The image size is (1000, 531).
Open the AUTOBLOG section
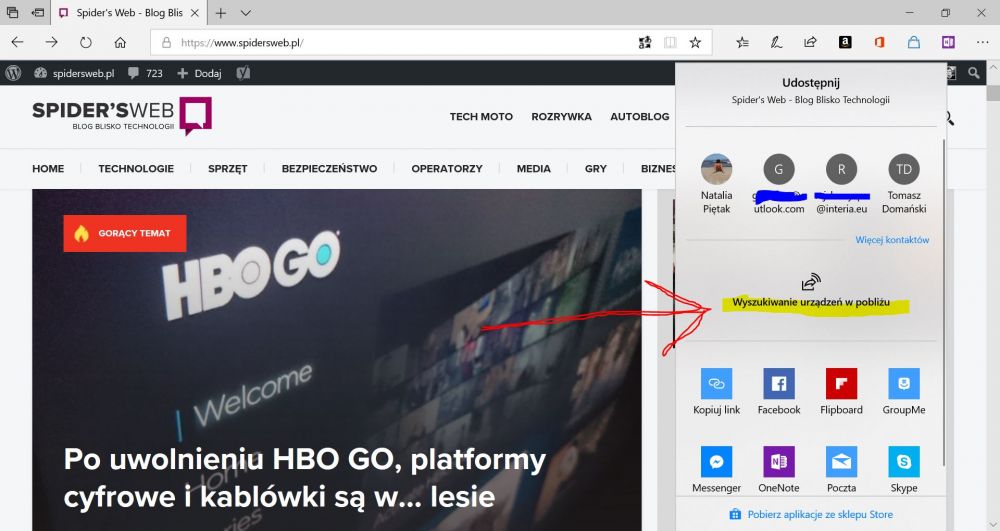point(640,117)
